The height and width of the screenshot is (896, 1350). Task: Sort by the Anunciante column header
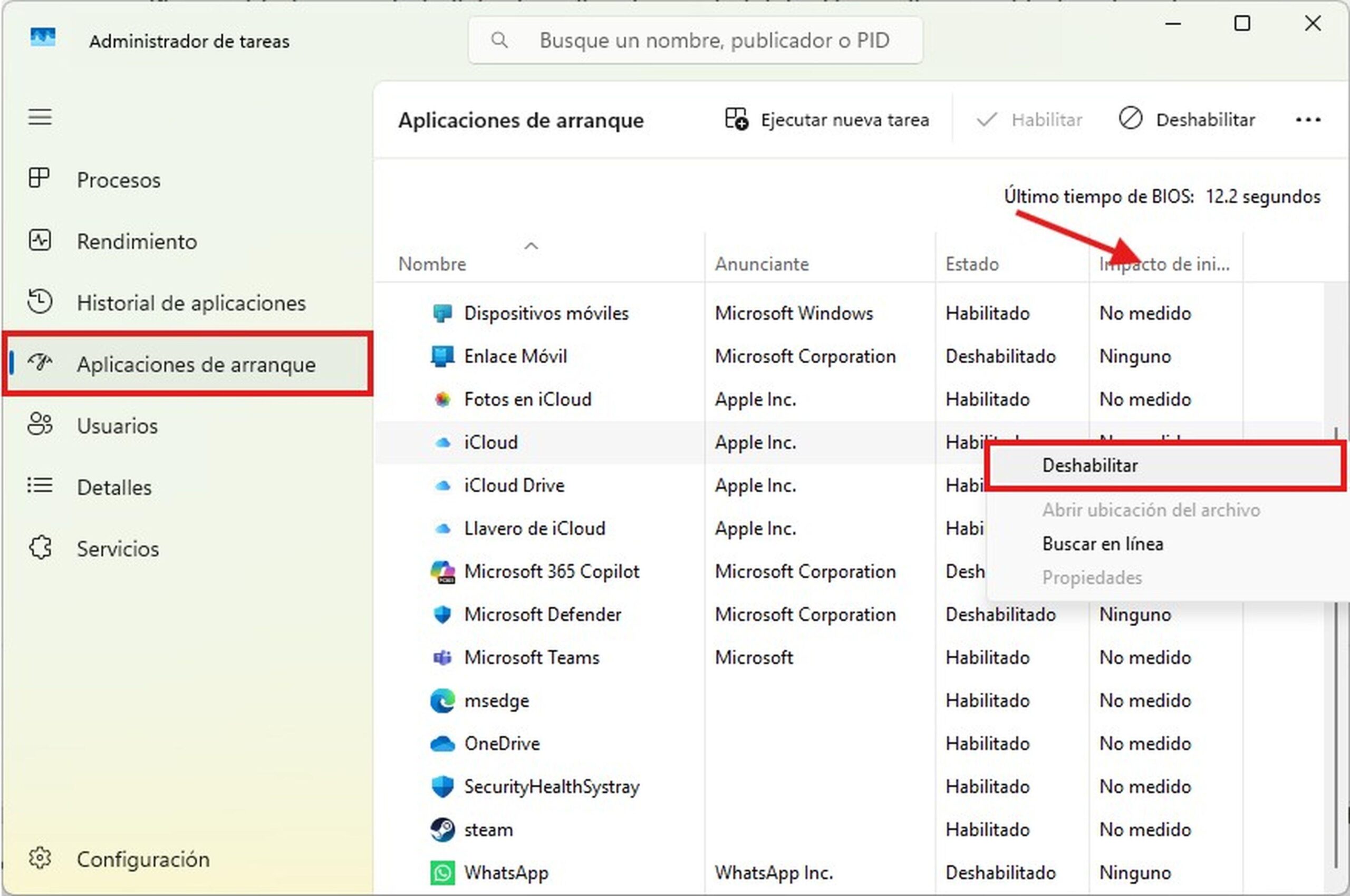tap(761, 264)
